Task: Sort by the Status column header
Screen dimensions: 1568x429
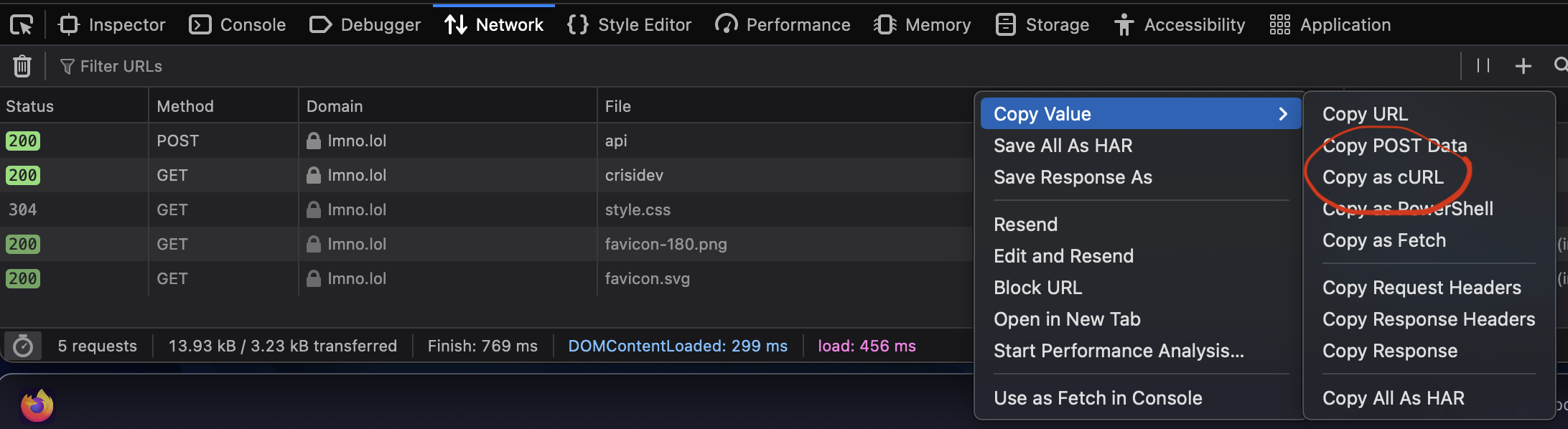Action: pos(30,106)
